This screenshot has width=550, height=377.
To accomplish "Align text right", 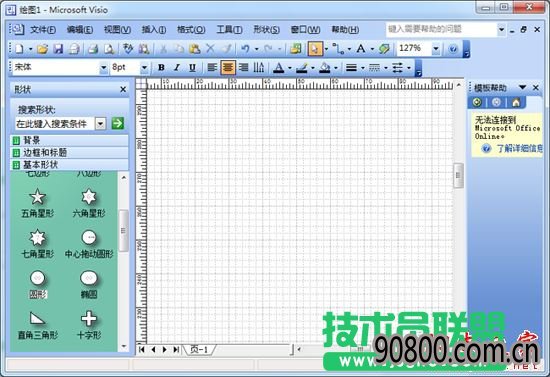I will pyautogui.click(x=243, y=68).
